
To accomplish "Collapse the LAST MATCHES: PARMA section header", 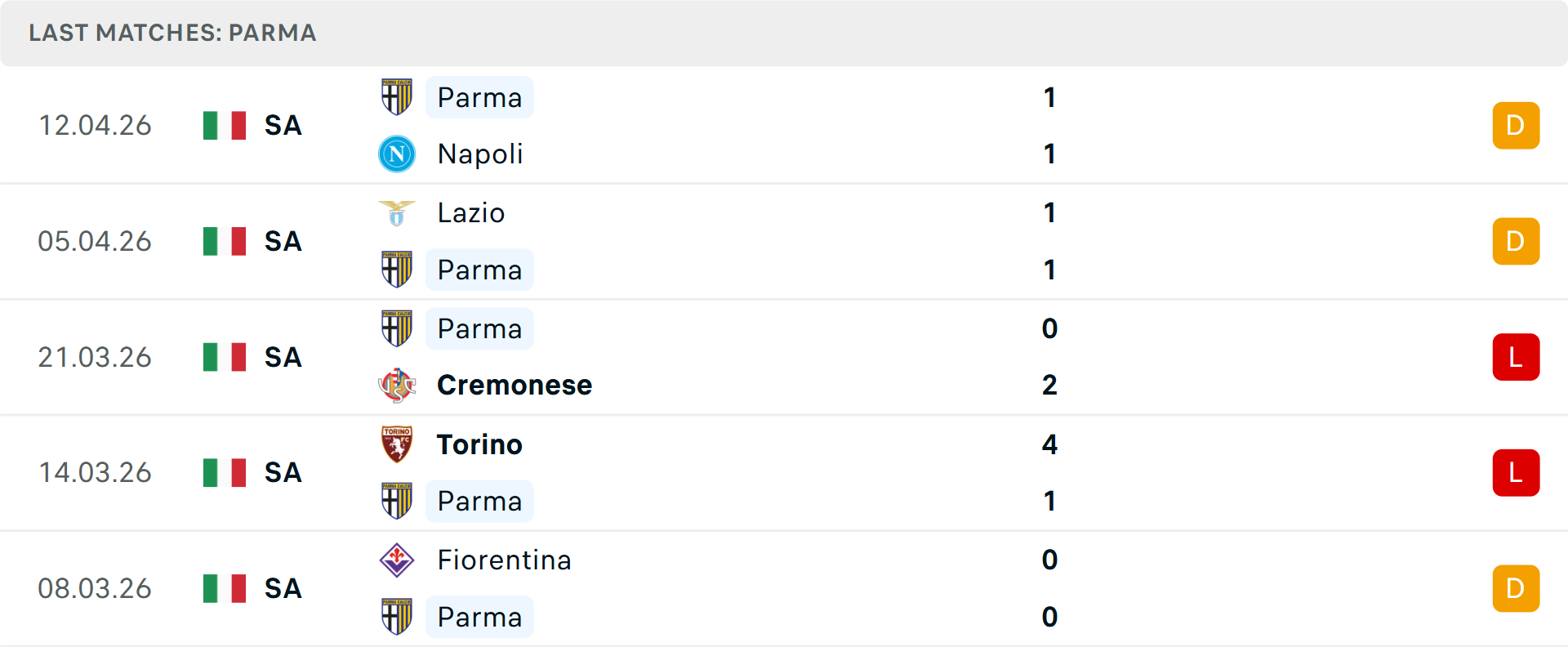I will click(x=171, y=33).
